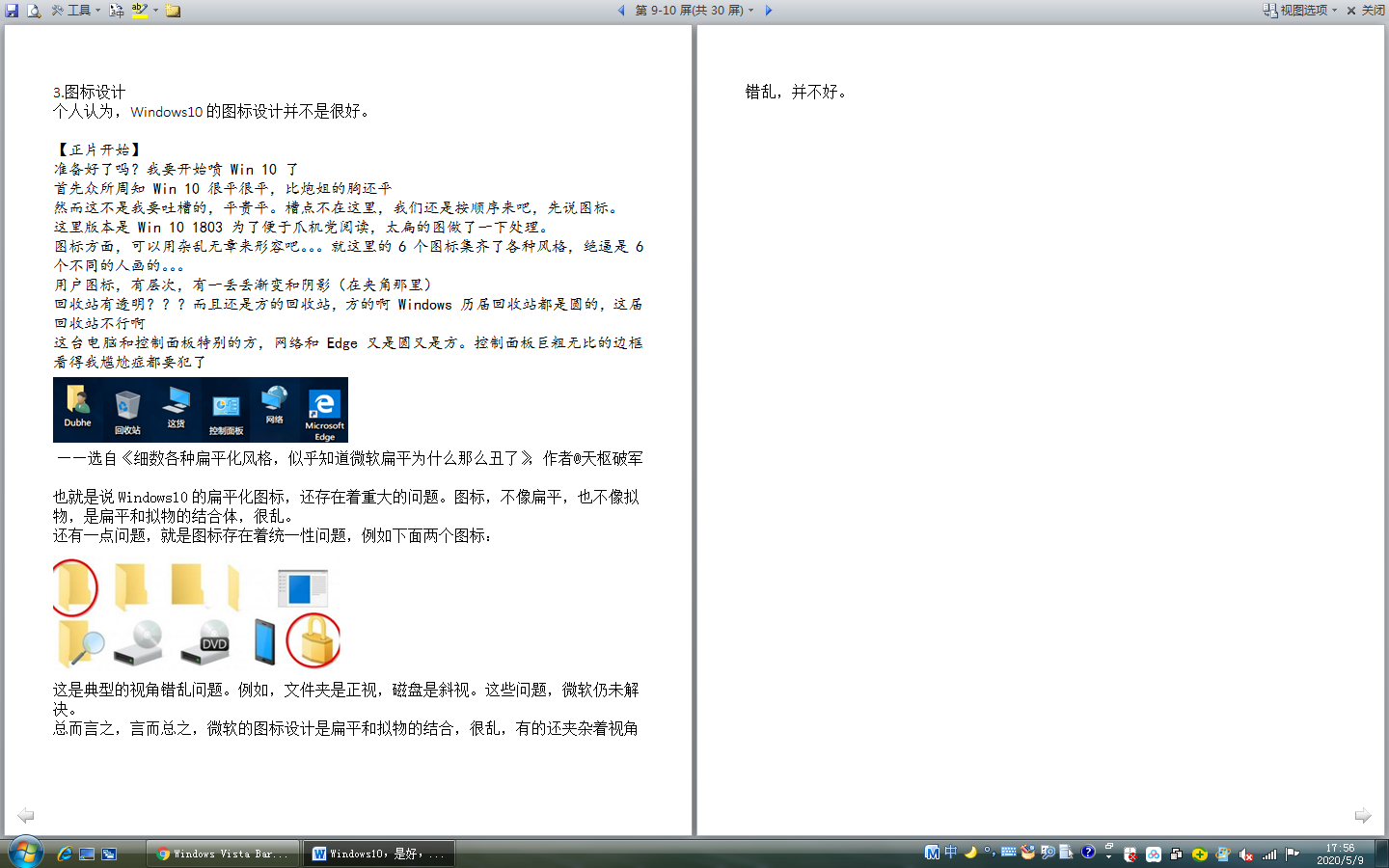Viewport: 1389px width, 868px height.
Task: Go to the previous screen with the top arrow
Action: coord(621,11)
